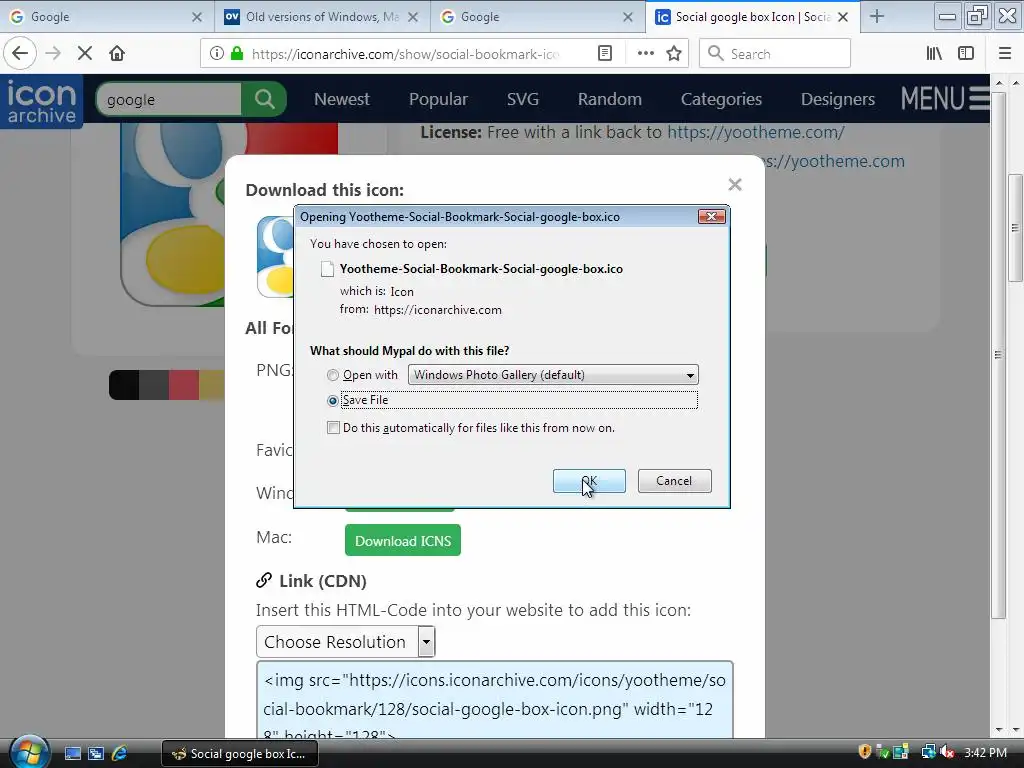Click the Google box icon thumbnail in popup
This screenshot has height=768, width=1024.
tap(275, 257)
